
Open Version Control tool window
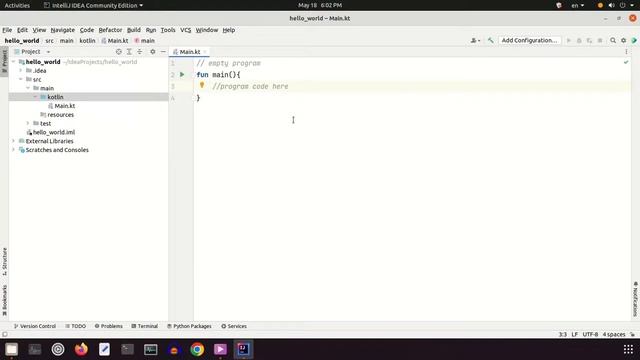[x=35, y=326]
